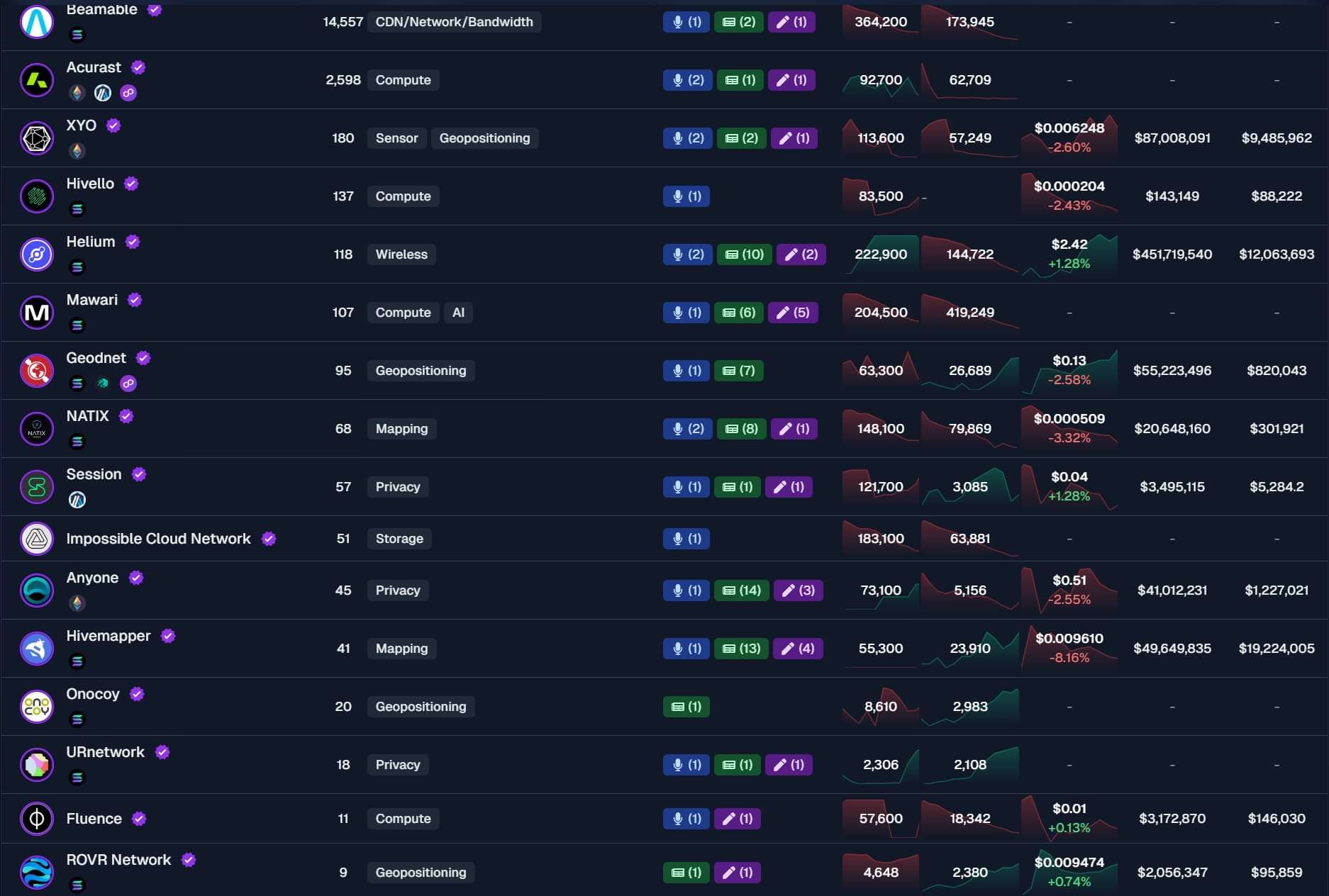Click Anyone volume value $1,227,021

coord(1277,590)
